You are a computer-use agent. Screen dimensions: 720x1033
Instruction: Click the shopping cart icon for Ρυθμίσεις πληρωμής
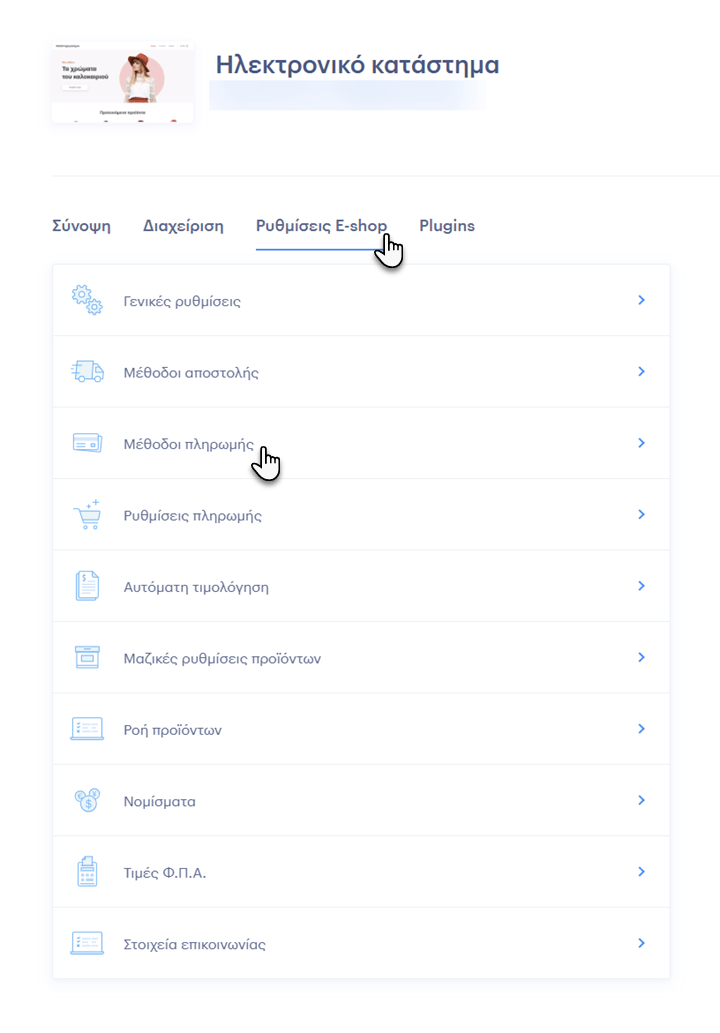(x=87, y=515)
